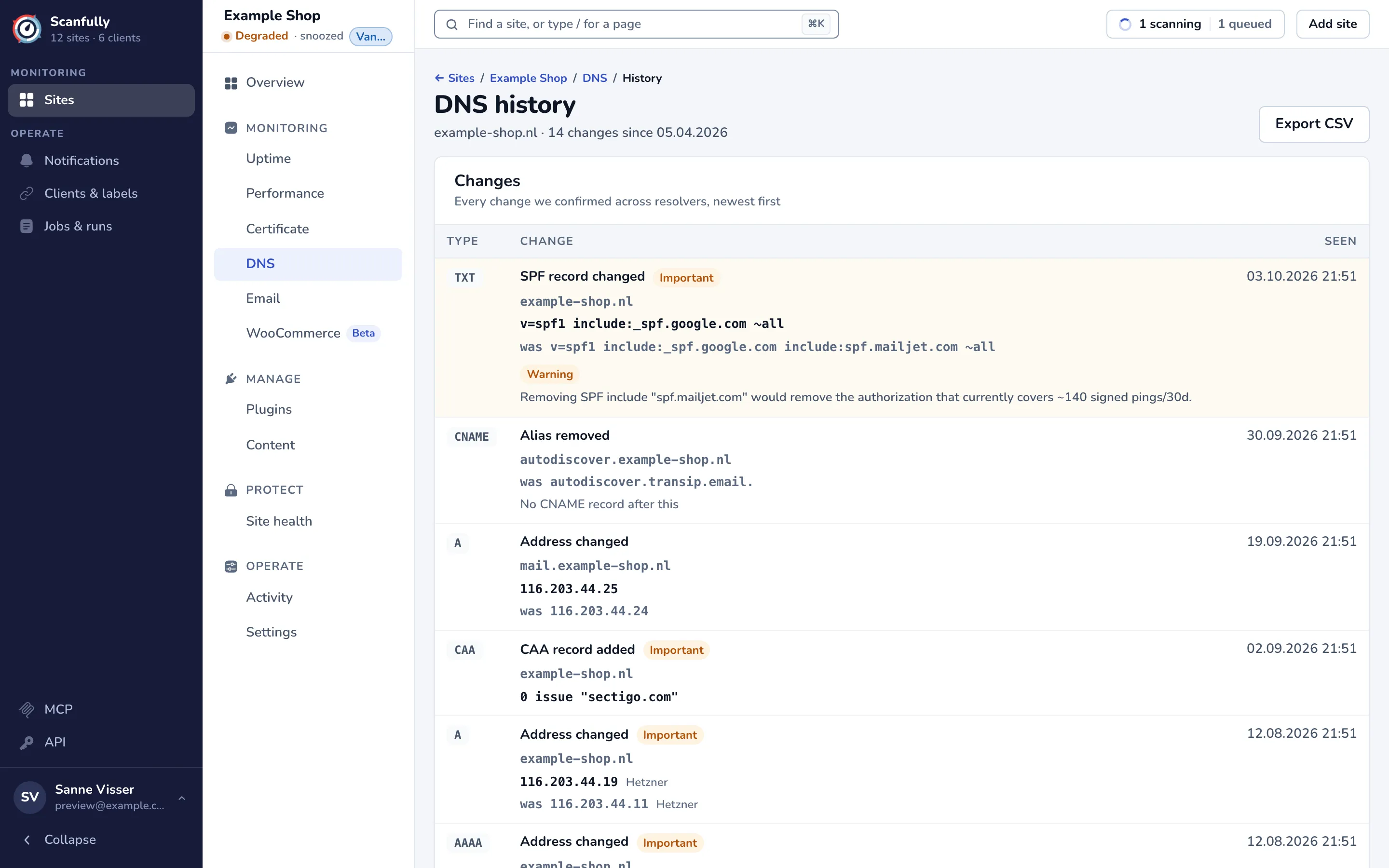This screenshot has width=1389, height=868.
Task: Click Export CSV button
Action: coord(1314,124)
